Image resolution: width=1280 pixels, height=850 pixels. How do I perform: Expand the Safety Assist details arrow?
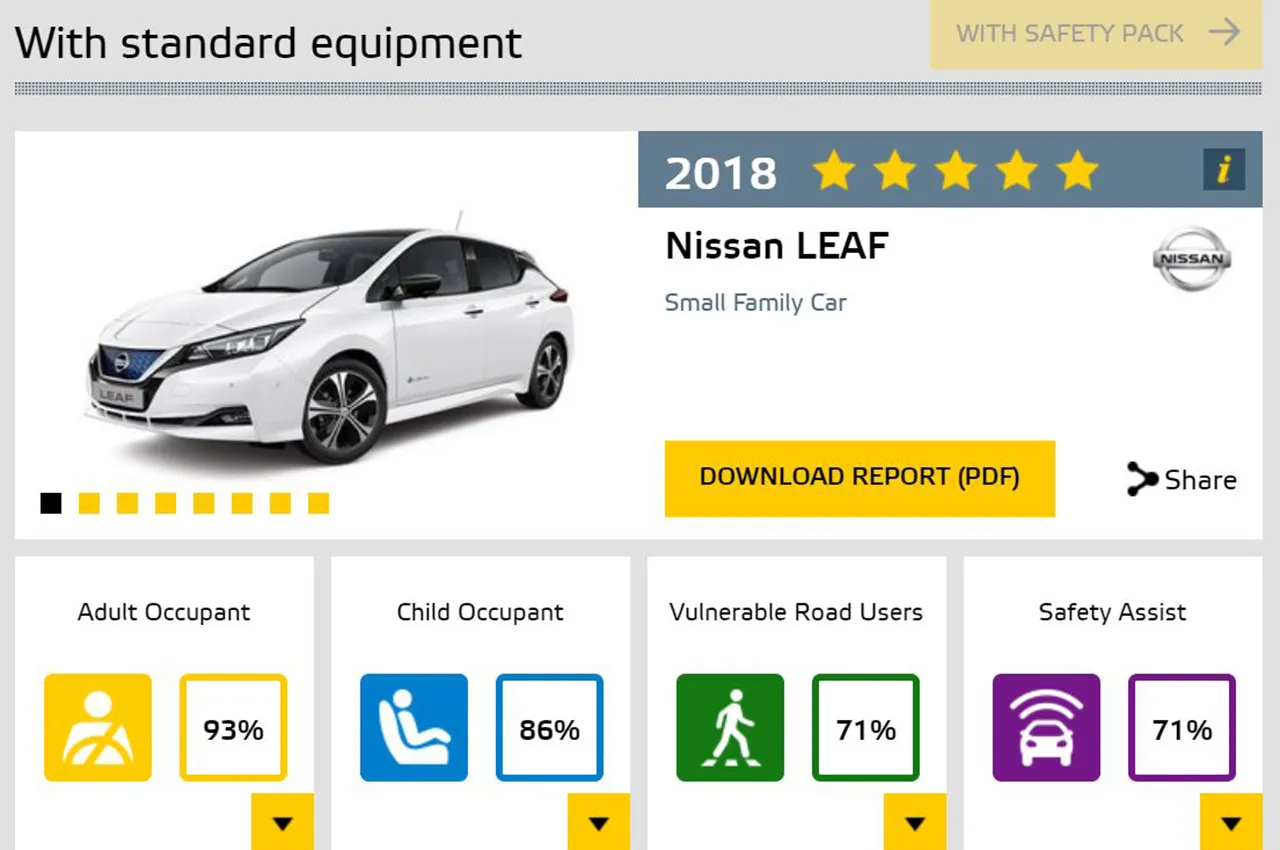click(x=1230, y=822)
